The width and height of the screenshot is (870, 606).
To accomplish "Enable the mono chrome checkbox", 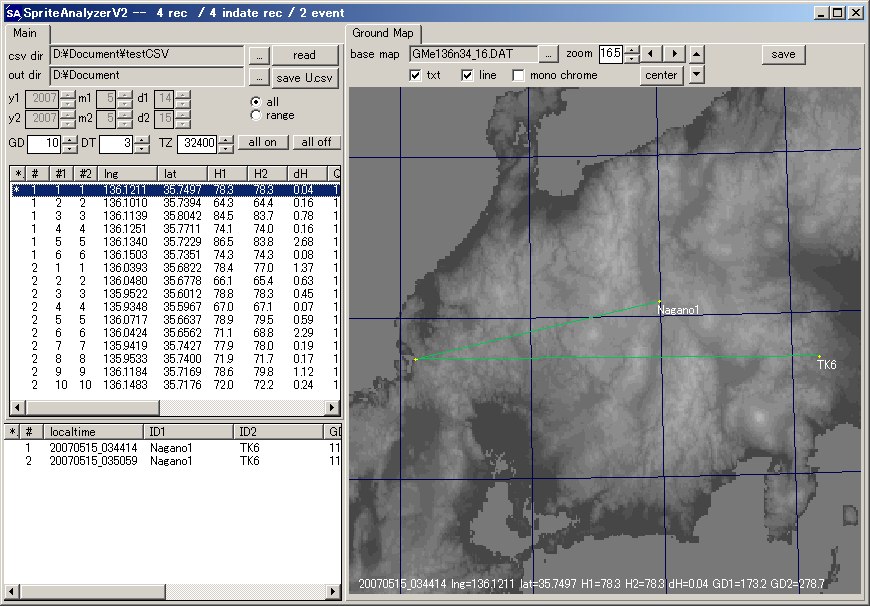I will (x=518, y=75).
